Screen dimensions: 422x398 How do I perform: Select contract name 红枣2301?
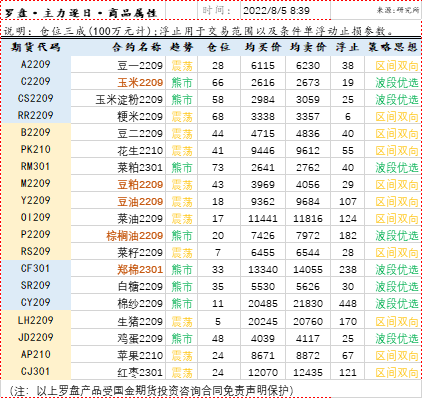[140, 373]
